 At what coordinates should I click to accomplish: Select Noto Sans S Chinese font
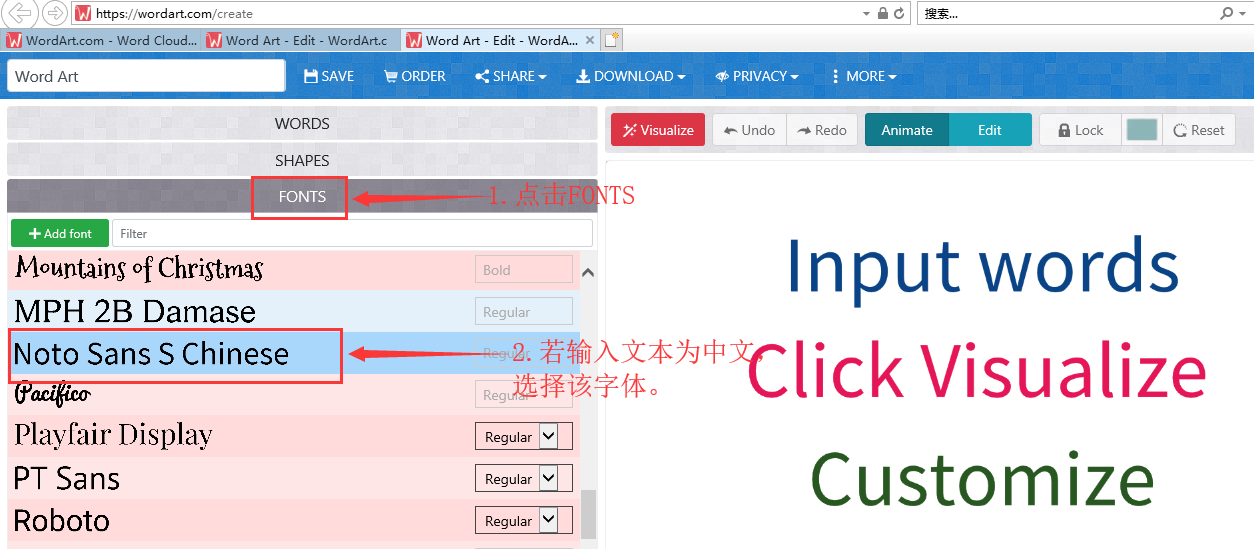(151, 354)
